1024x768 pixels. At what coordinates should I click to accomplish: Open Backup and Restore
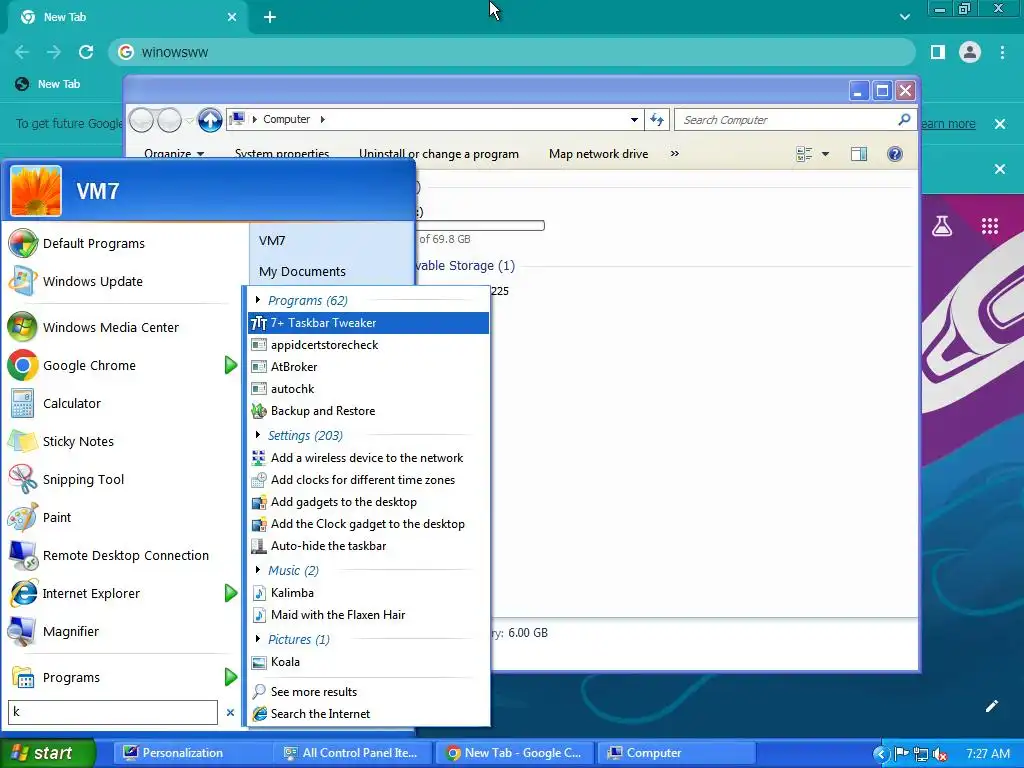click(x=368, y=411)
